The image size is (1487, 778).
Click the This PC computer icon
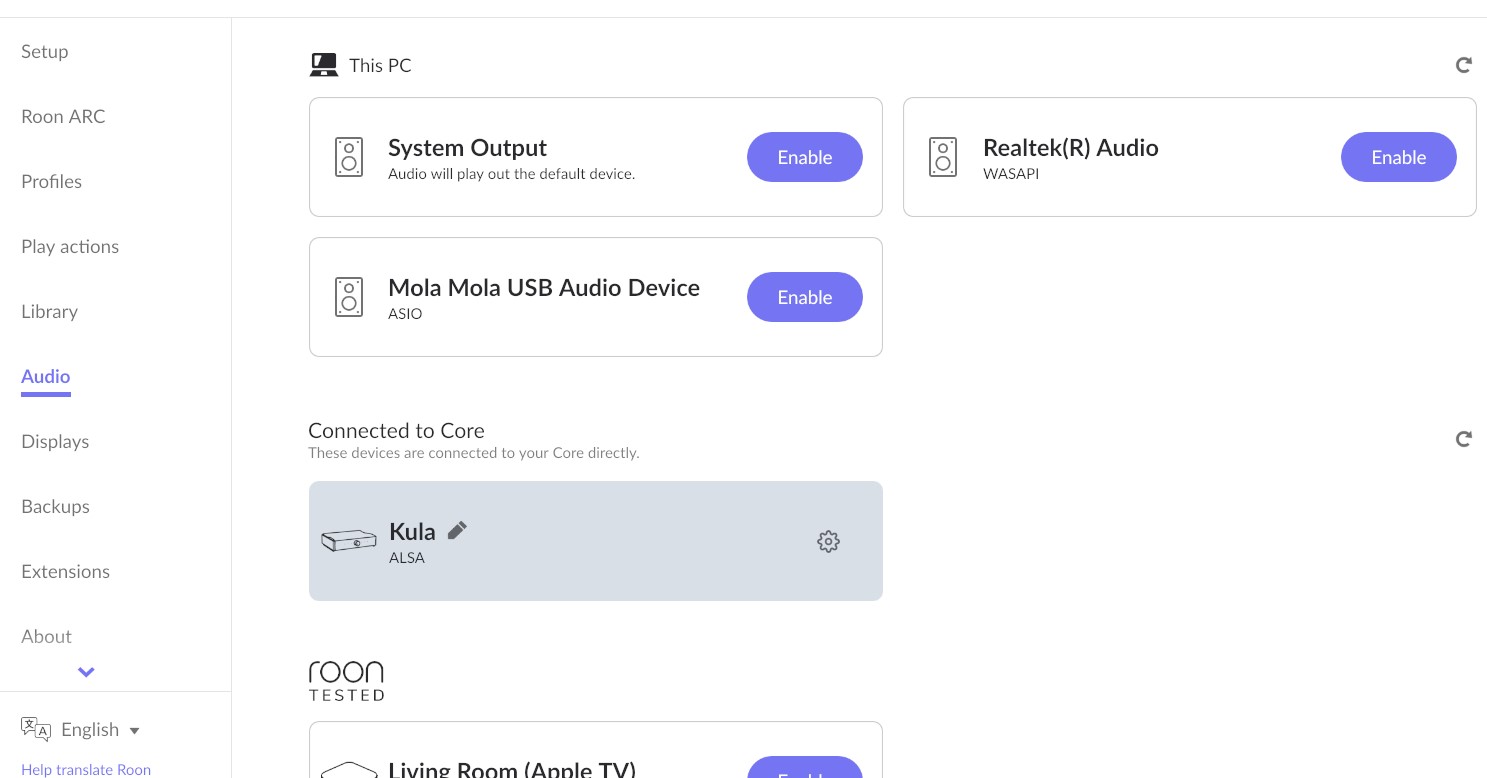click(x=324, y=65)
